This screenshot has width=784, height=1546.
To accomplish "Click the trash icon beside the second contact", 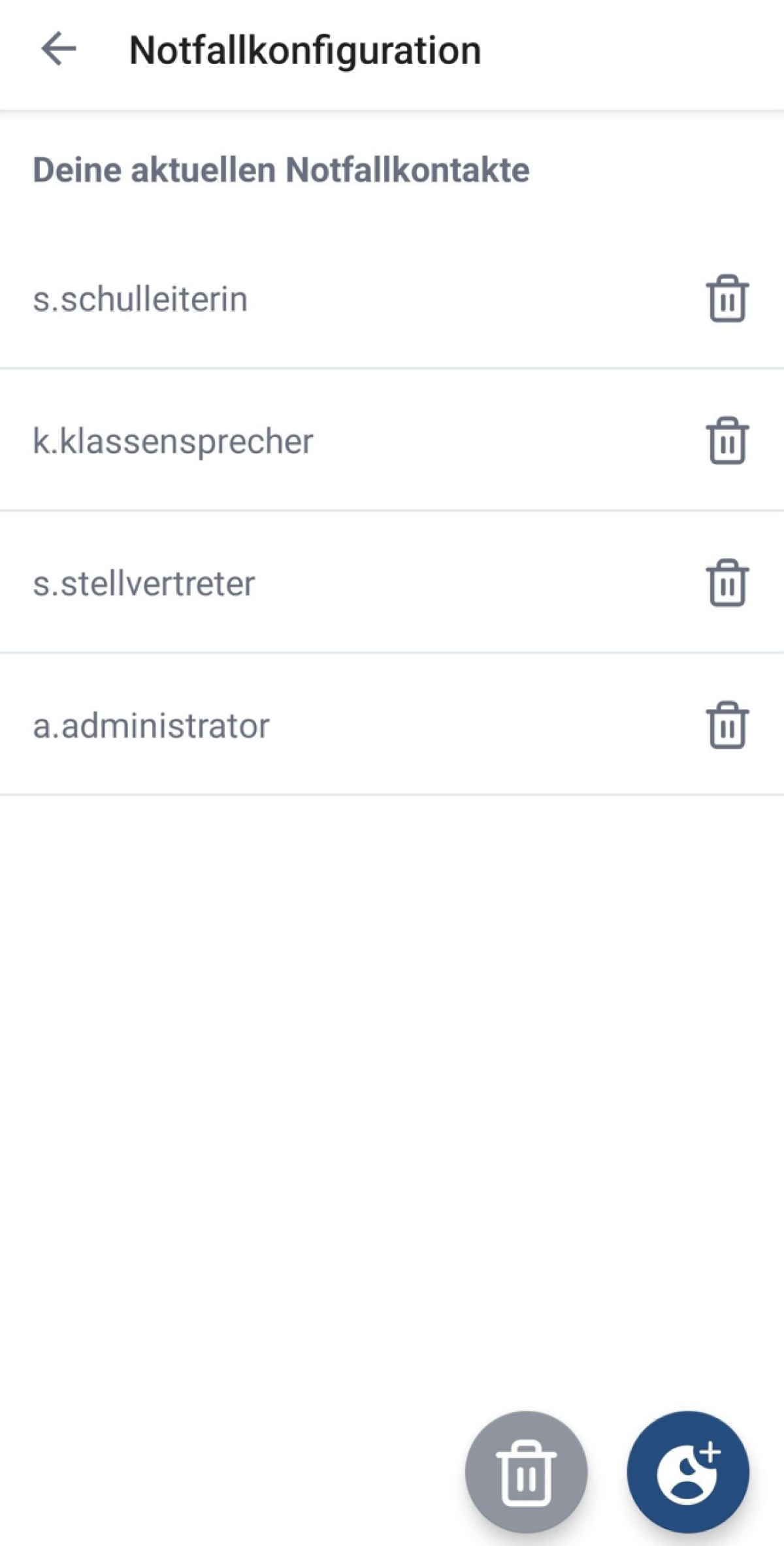I will tap(727, 440).
